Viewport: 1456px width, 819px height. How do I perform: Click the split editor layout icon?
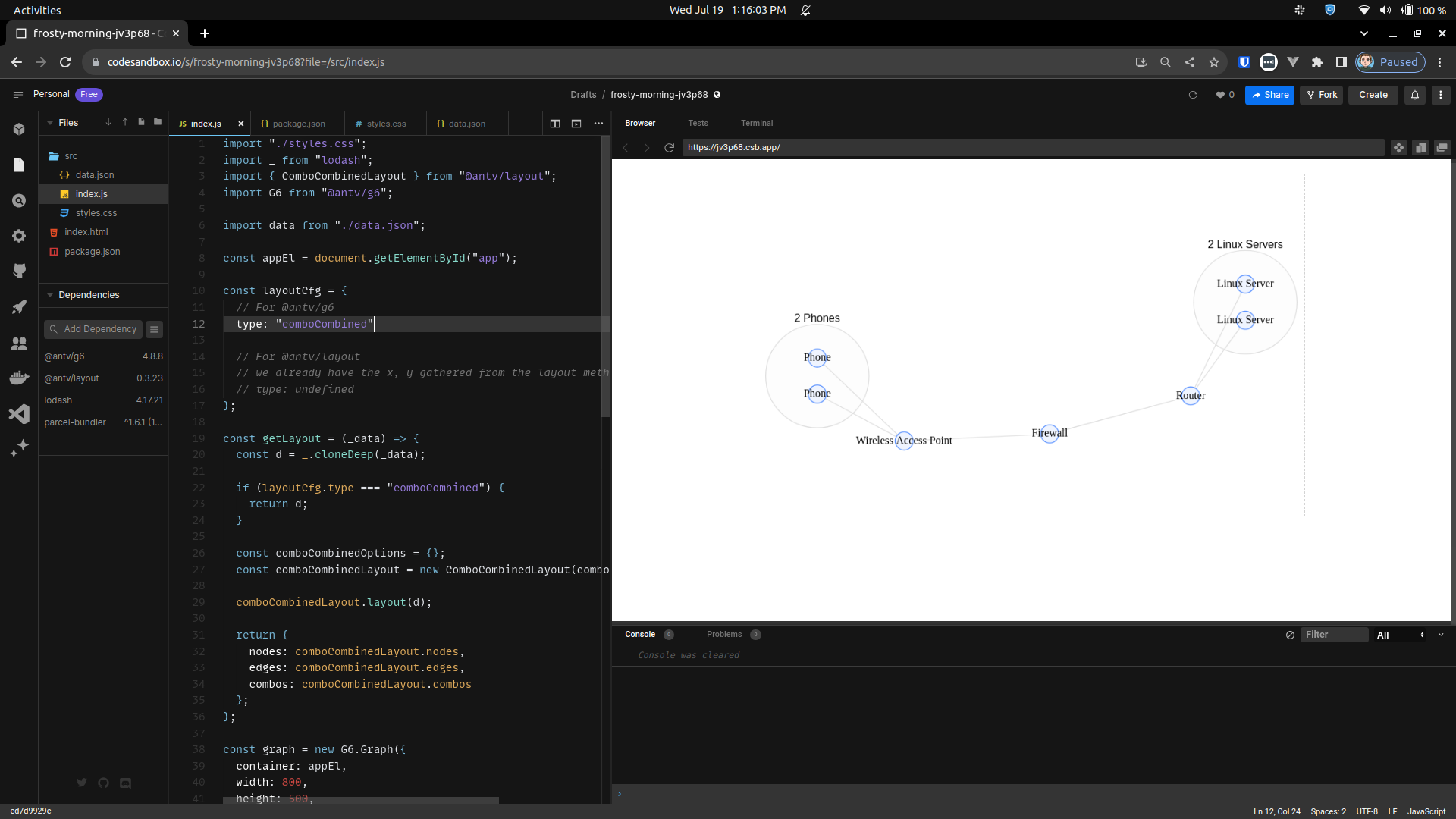554,123
